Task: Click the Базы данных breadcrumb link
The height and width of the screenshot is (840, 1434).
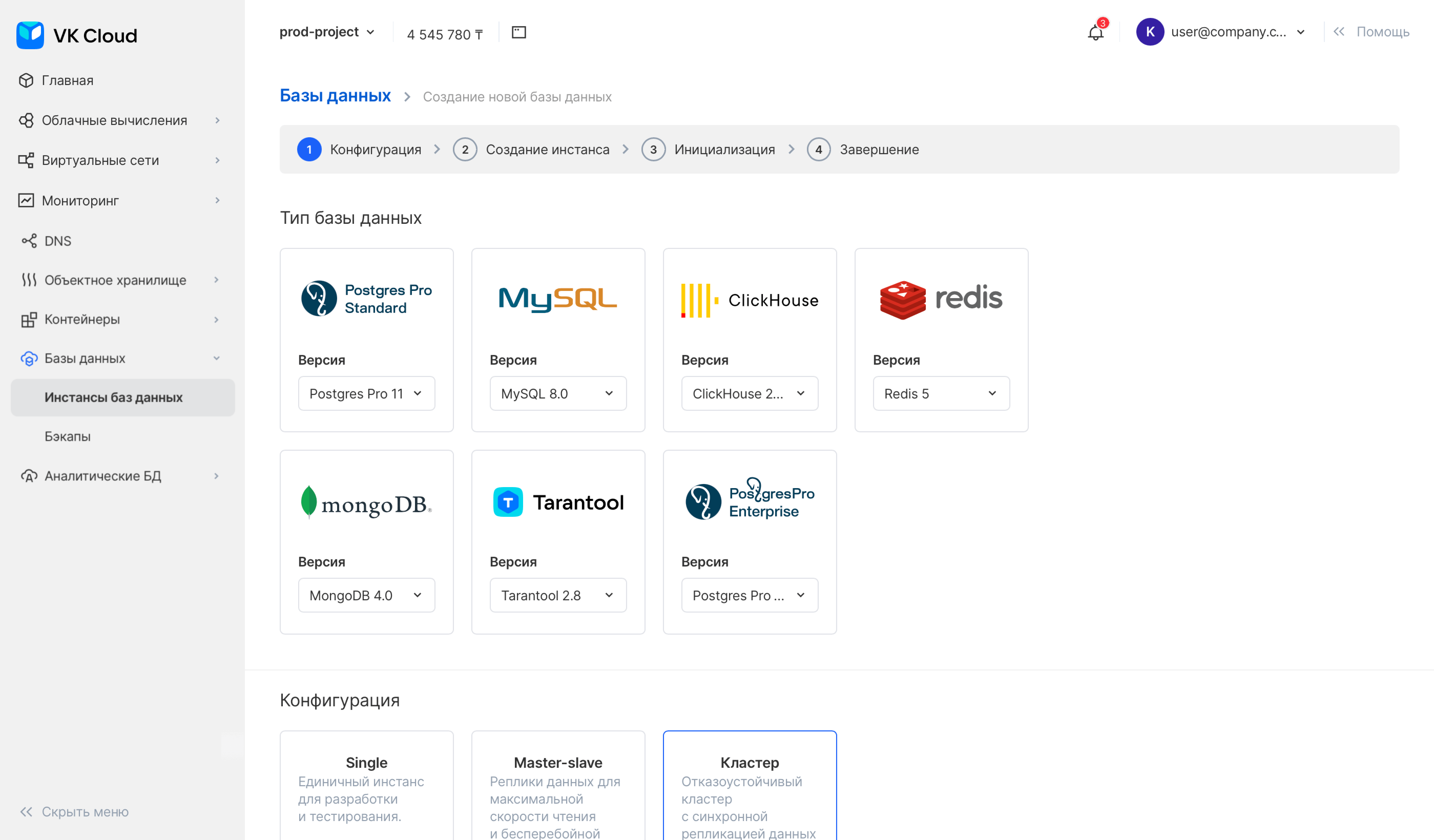Action: [335, 96]
